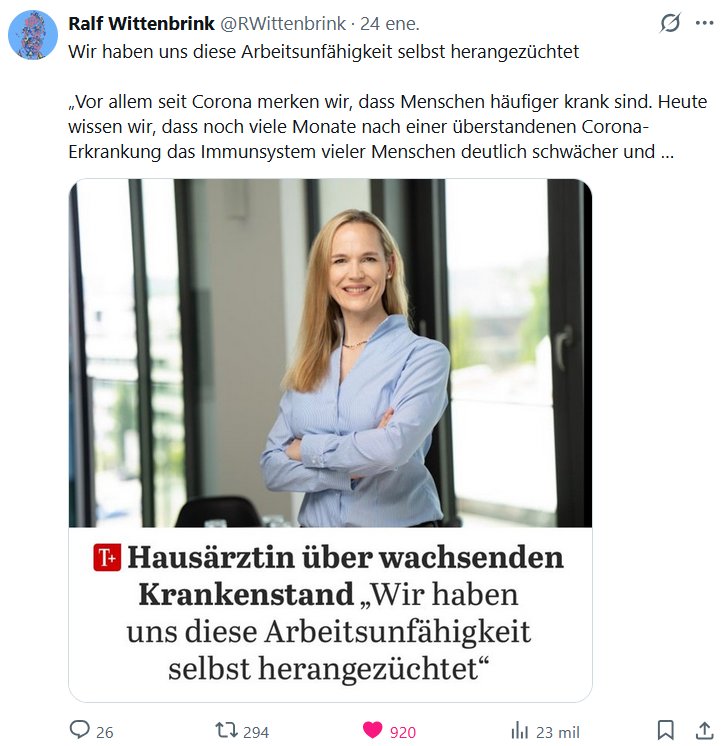View analytics via bar chart icon

tap(520, 730)
